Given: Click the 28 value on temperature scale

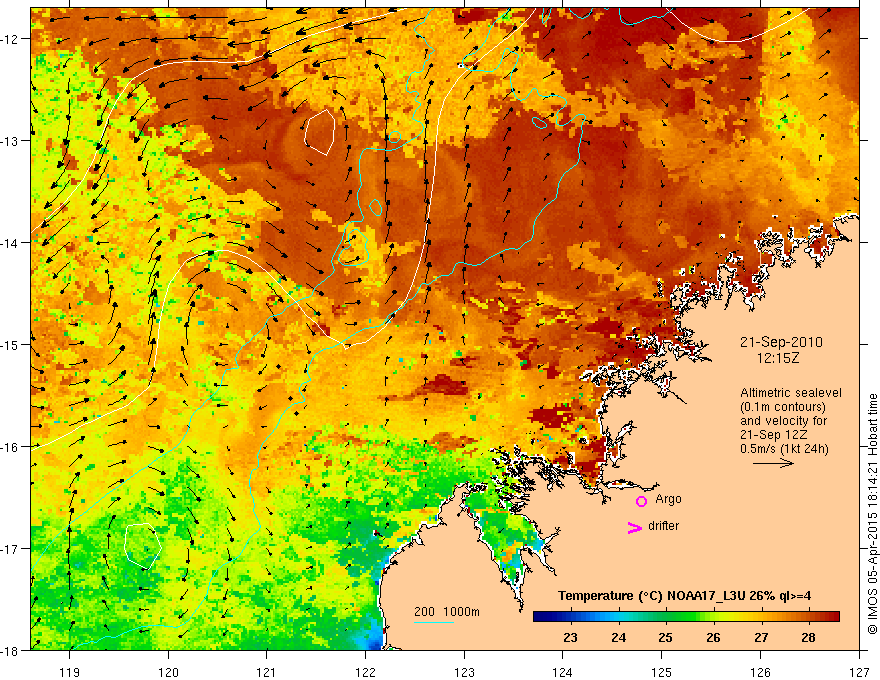Looking at the screenshot, I should pos(808,637).
